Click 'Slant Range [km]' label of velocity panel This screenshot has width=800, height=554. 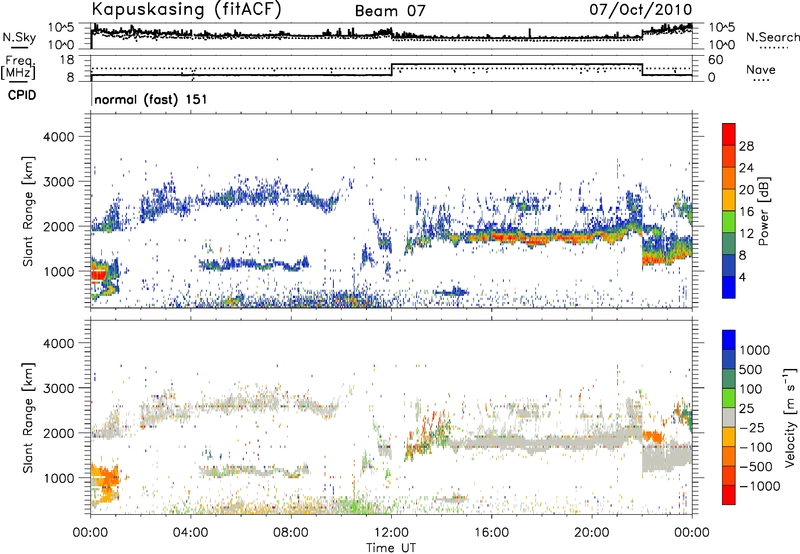click(x=28, y=418)
